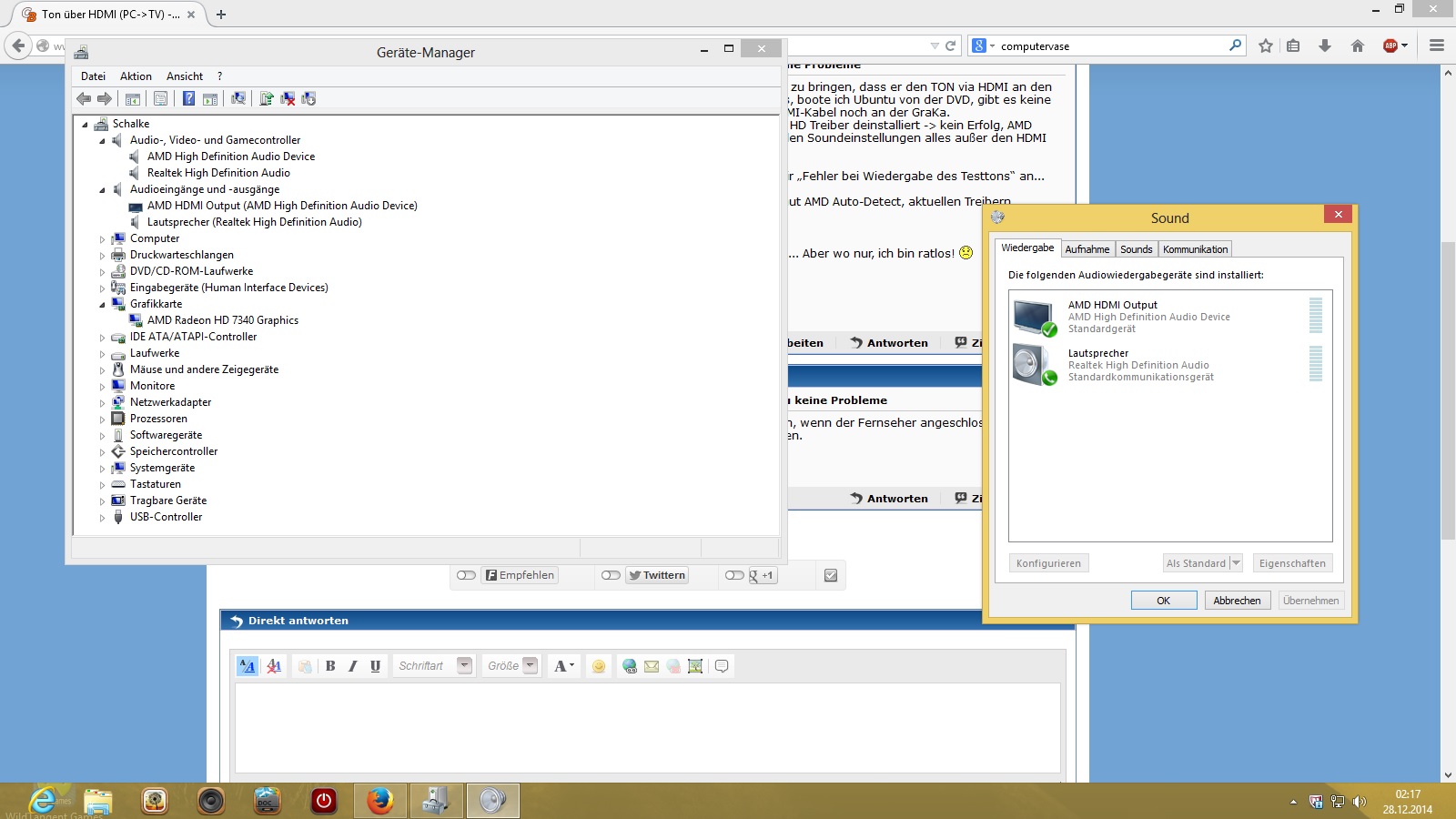Insert link icon in reply editor

click(630, 666)
